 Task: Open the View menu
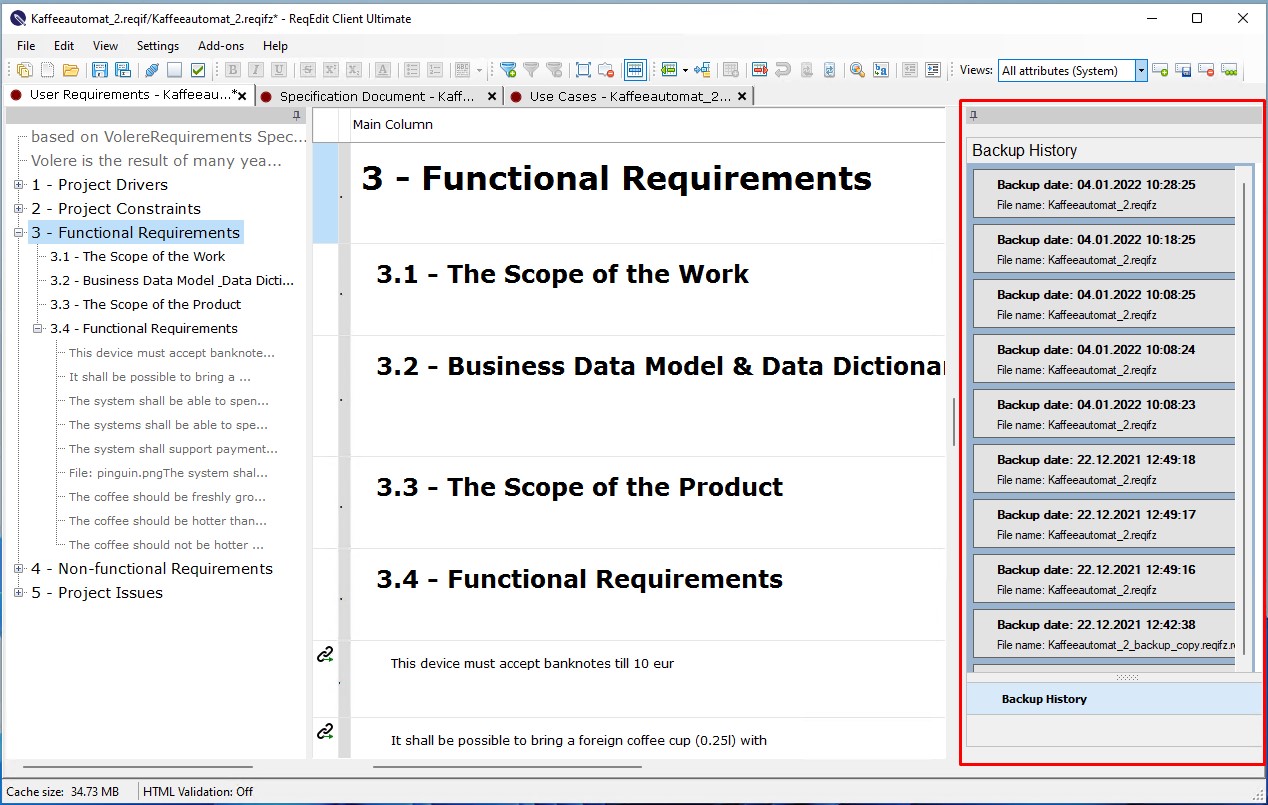(105, 46)
